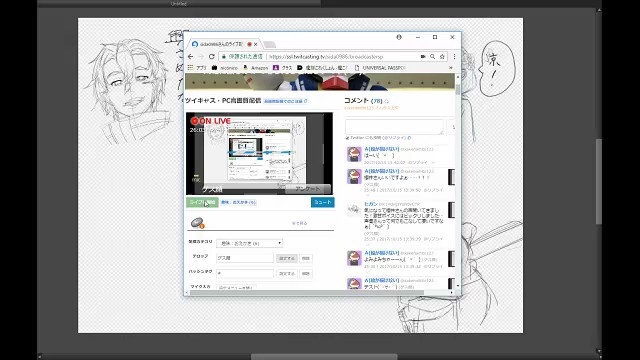The height and width of the screenshot is (360, 640).
Task: Open the Amazon bookmark
Action: point(256,68)
